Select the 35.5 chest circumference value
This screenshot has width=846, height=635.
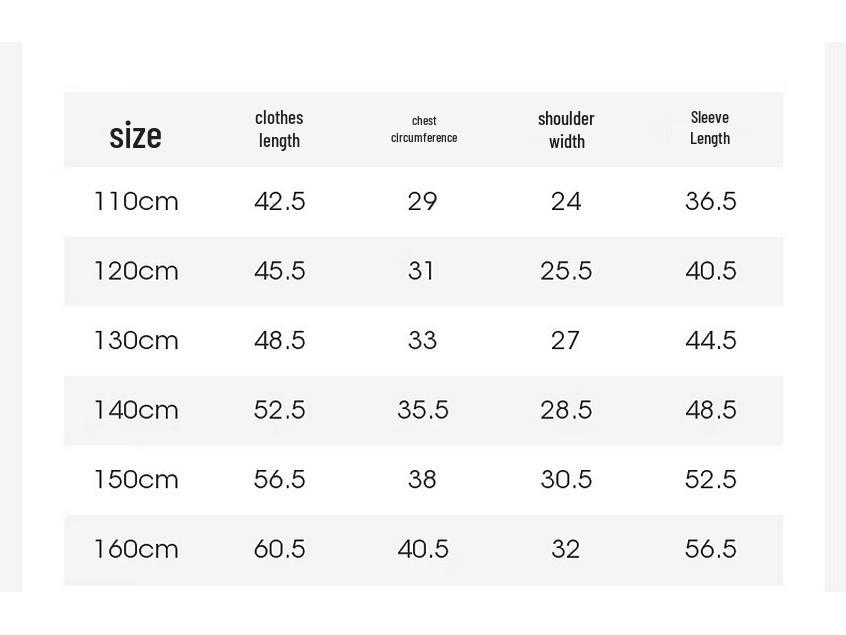tap(423, 410)
